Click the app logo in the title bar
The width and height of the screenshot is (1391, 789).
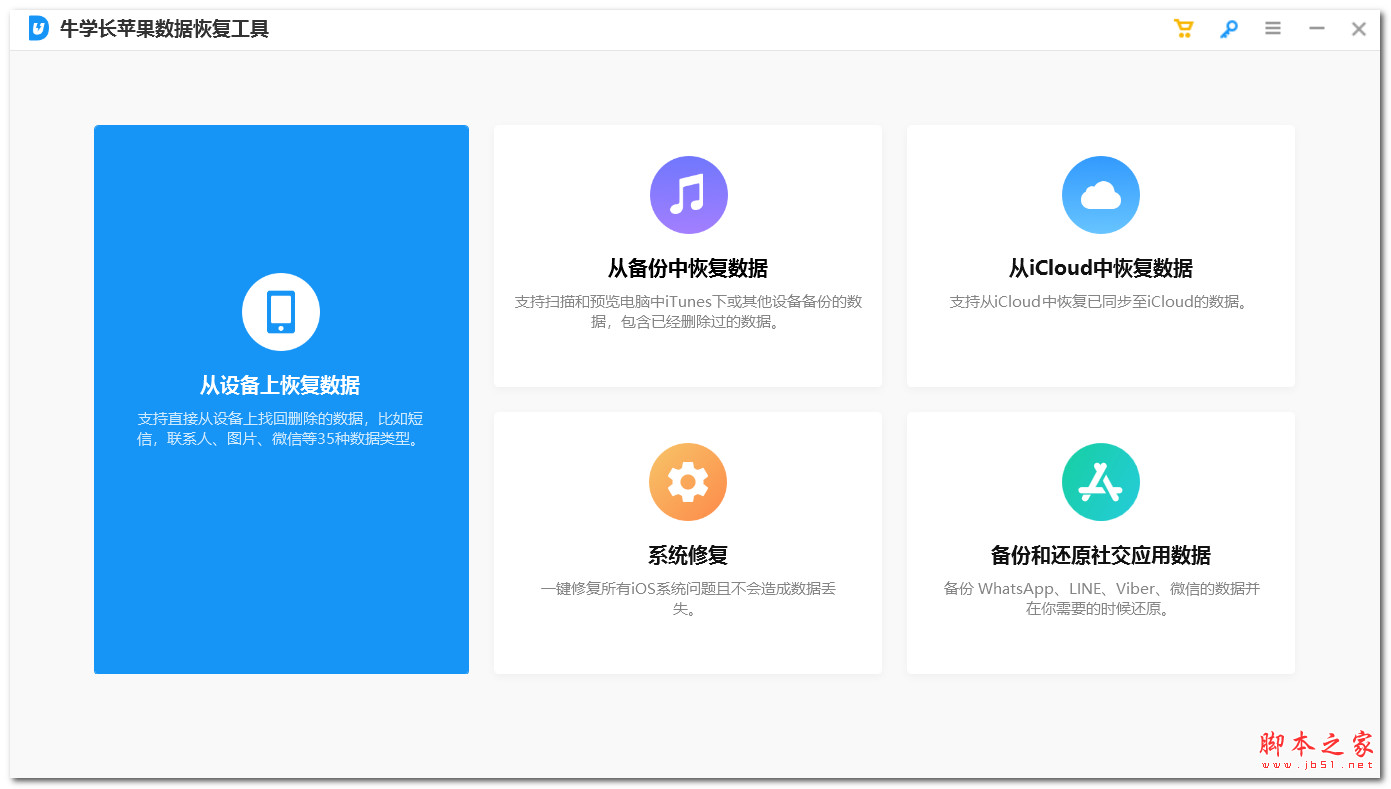coord(39,28)
